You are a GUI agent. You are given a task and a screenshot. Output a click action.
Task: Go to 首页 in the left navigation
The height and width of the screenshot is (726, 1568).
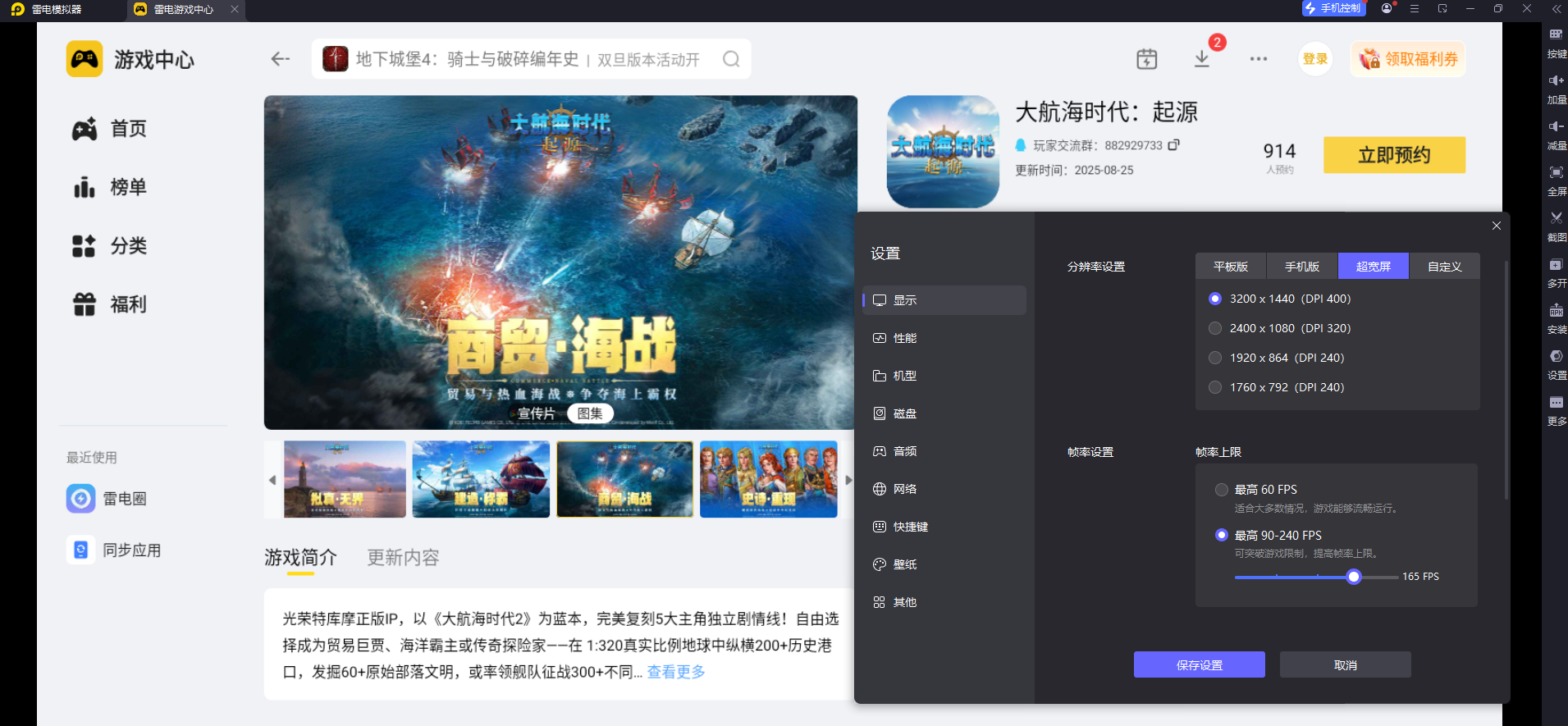point(110,129)
